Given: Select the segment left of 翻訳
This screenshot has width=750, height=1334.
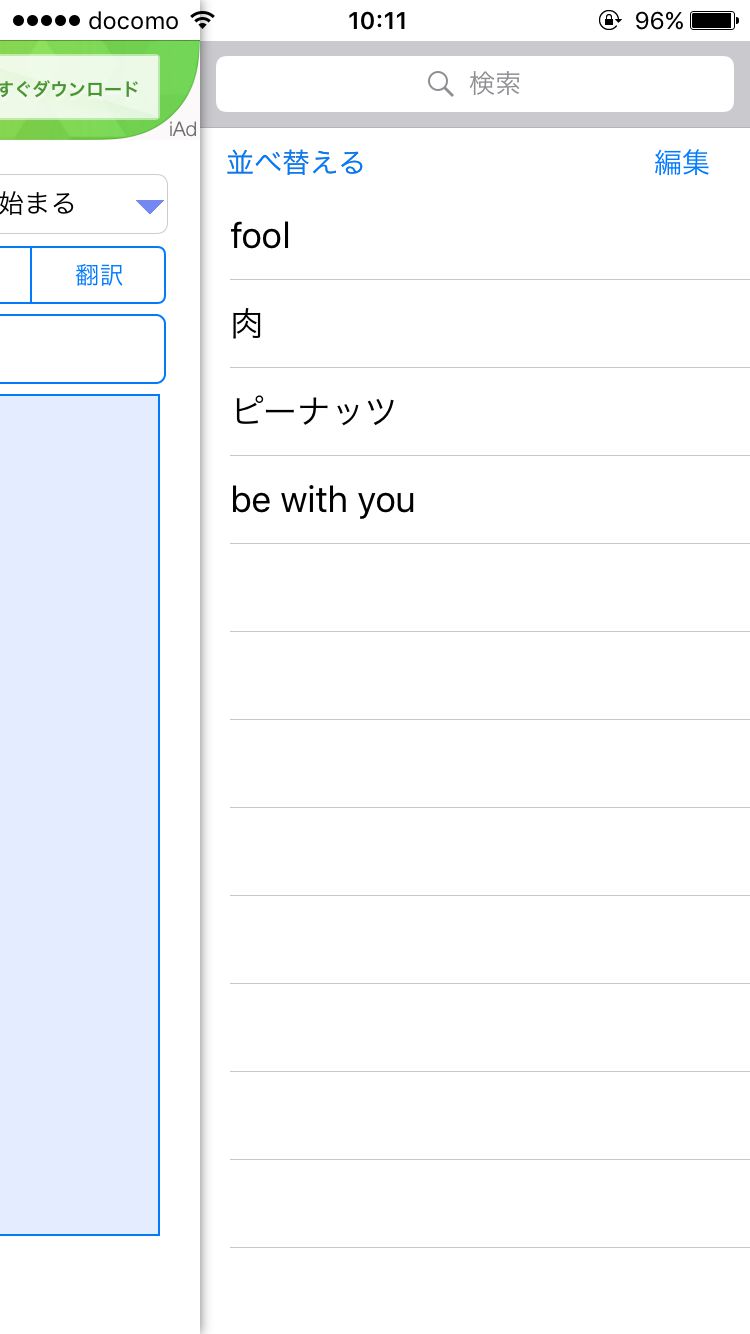Looking at the screenshot, I should pos(14,275).
